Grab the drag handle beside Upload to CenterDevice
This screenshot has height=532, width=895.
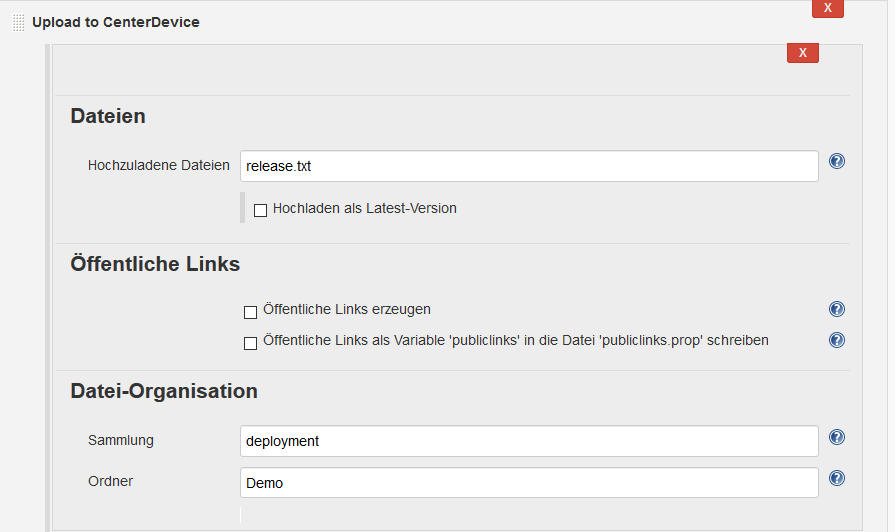coord(18,22)
